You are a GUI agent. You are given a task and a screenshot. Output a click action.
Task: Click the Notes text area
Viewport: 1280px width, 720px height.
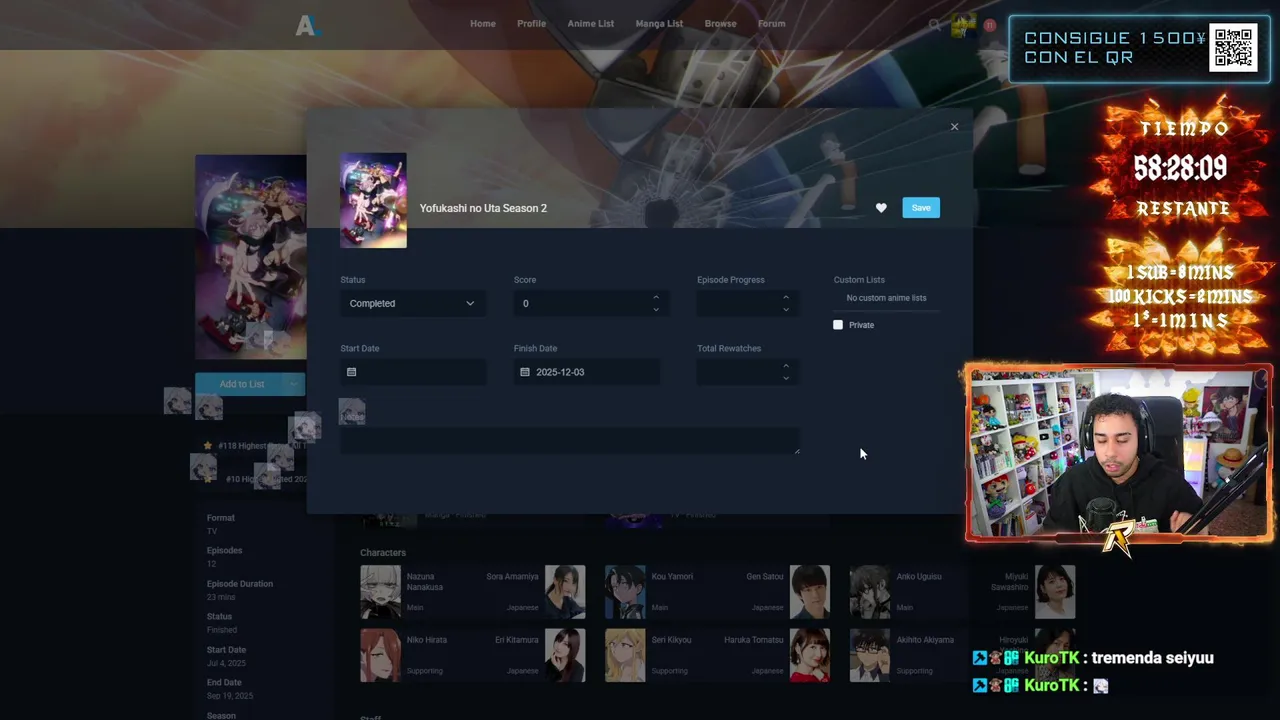point(569,441)
